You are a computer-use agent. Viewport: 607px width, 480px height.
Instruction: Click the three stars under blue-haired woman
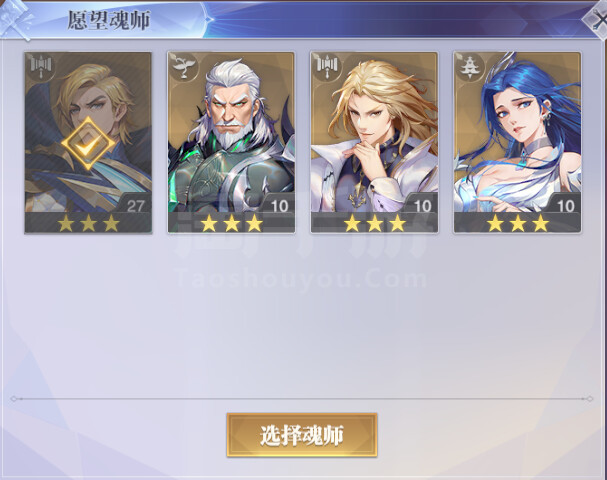pos(518,223)
